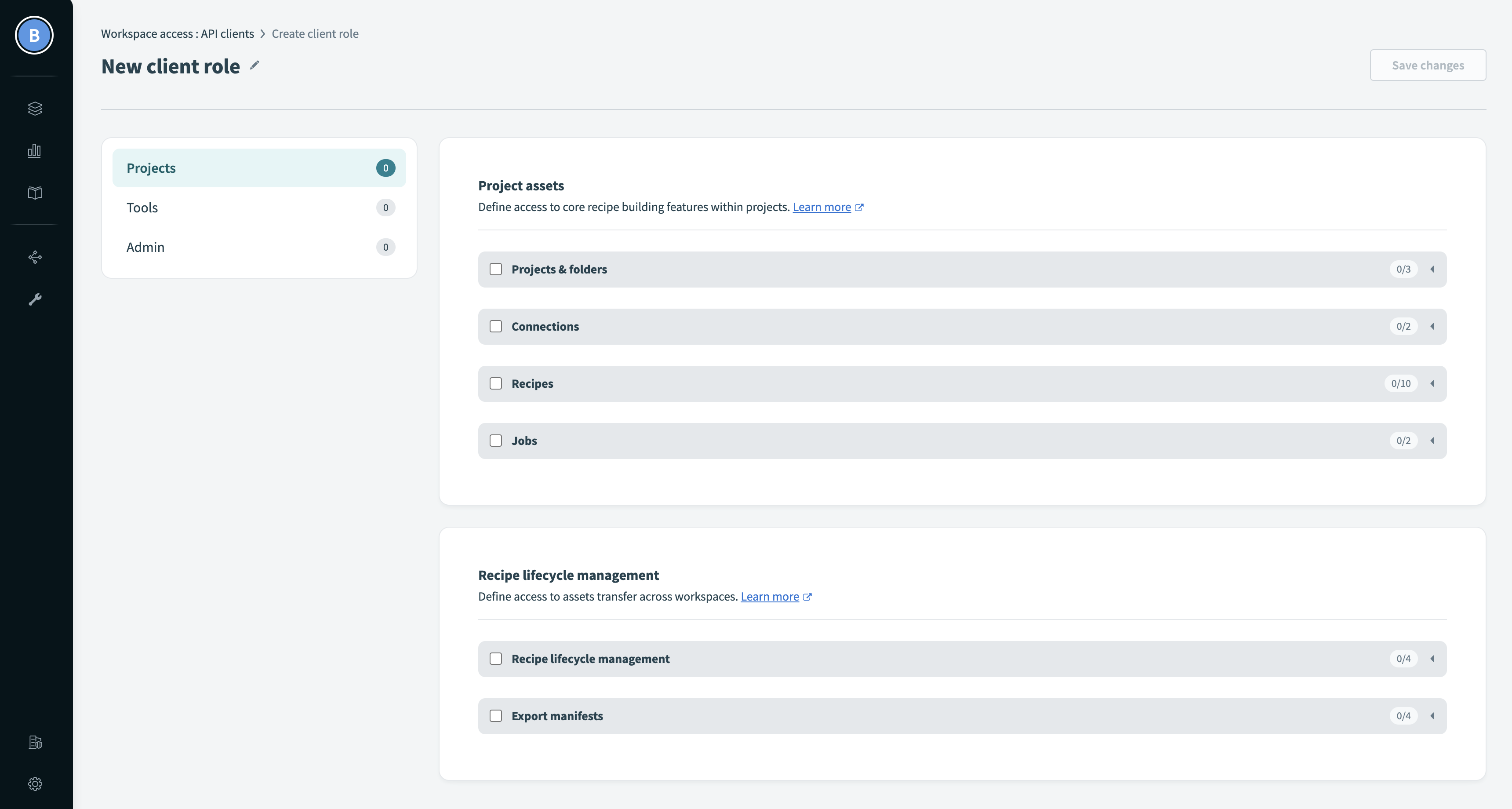Screen dimensions: 1512x809
Task: Edit role name with pencil icon
Action: click(254, 65)
